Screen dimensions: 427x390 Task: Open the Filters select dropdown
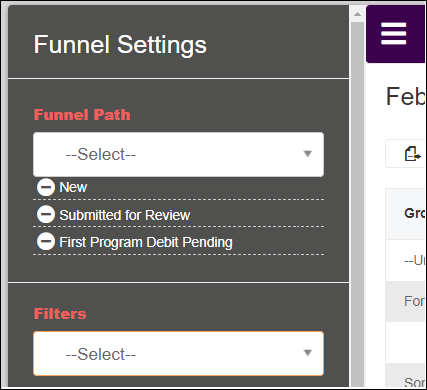(x=178, y=354)
